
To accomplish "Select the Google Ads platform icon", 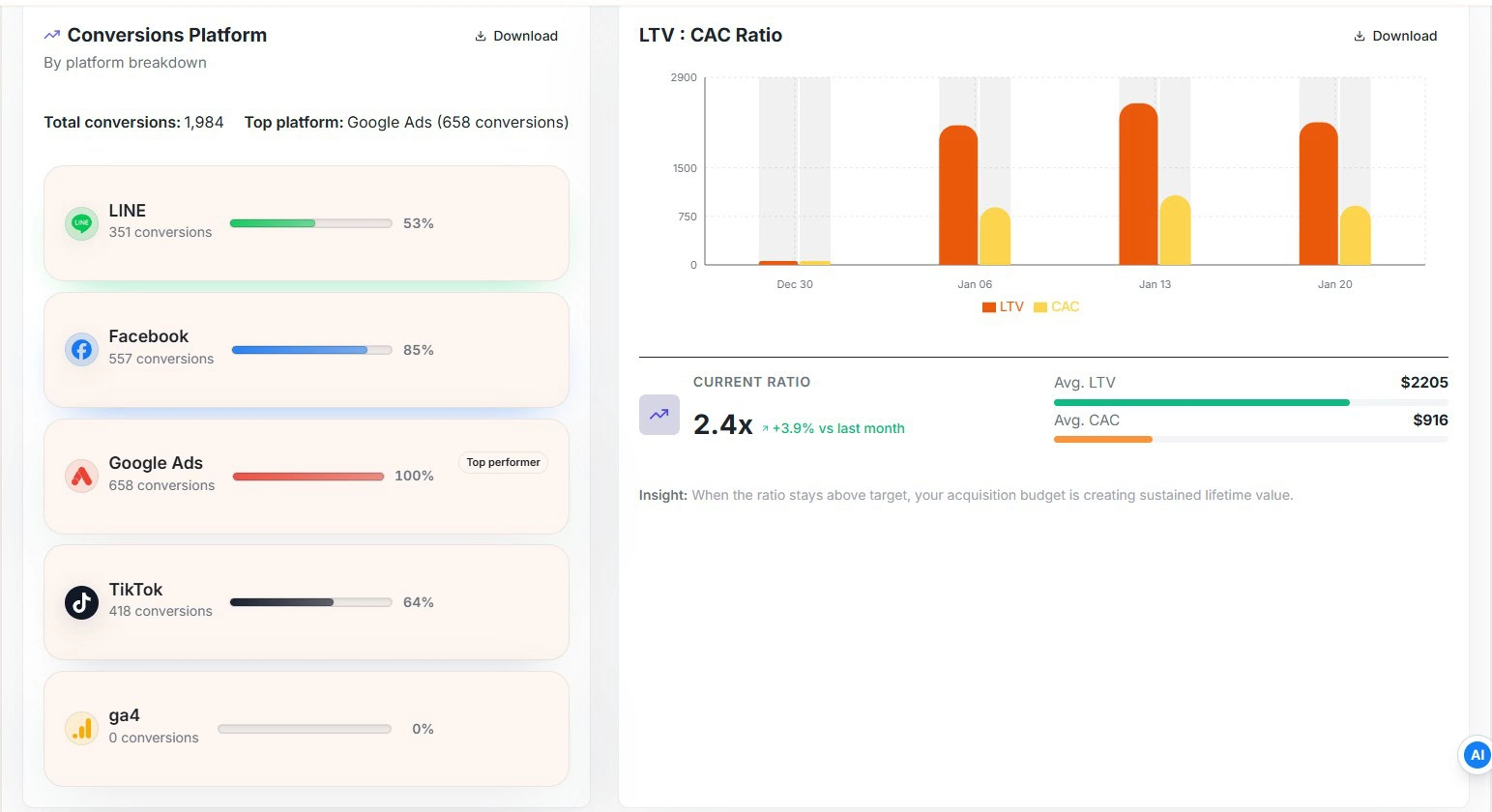I will pos(81,476).
